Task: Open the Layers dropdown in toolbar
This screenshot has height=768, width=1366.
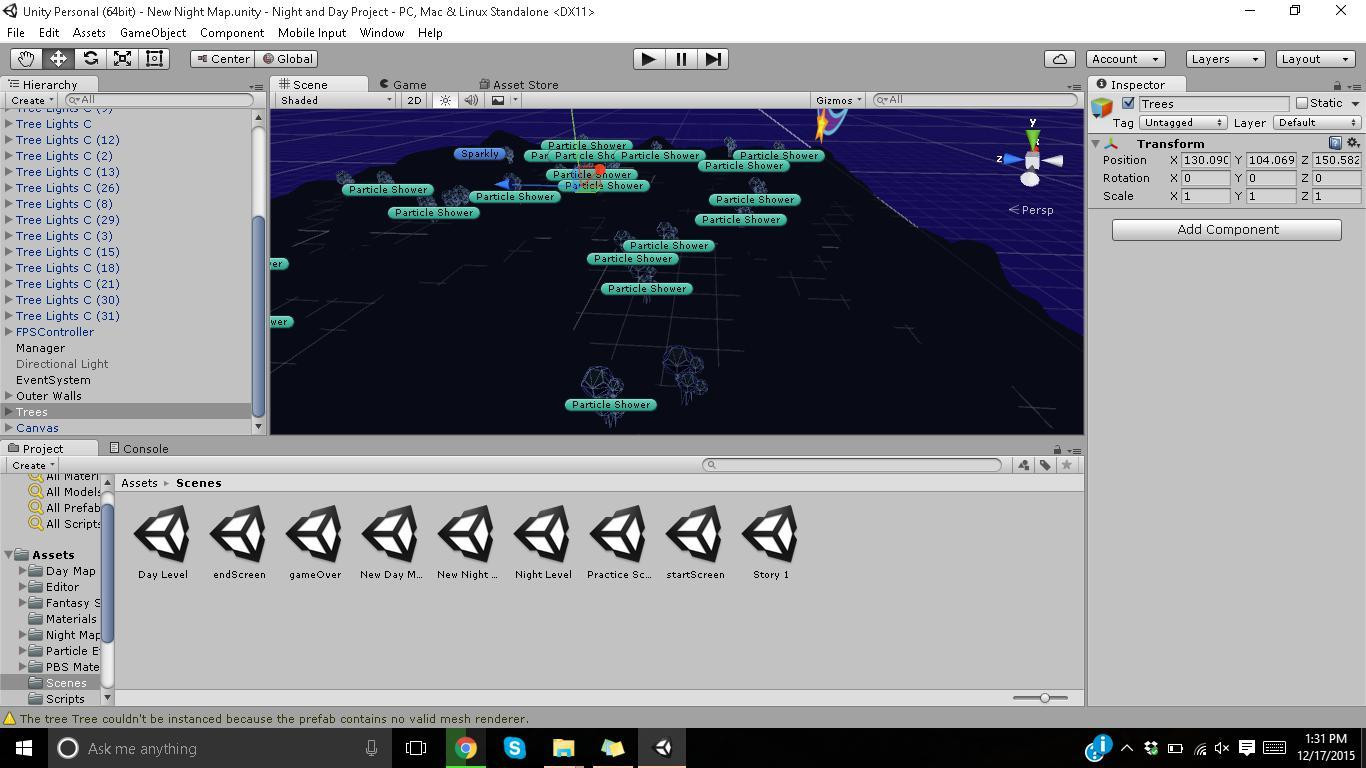Action: pos(1225,59)
